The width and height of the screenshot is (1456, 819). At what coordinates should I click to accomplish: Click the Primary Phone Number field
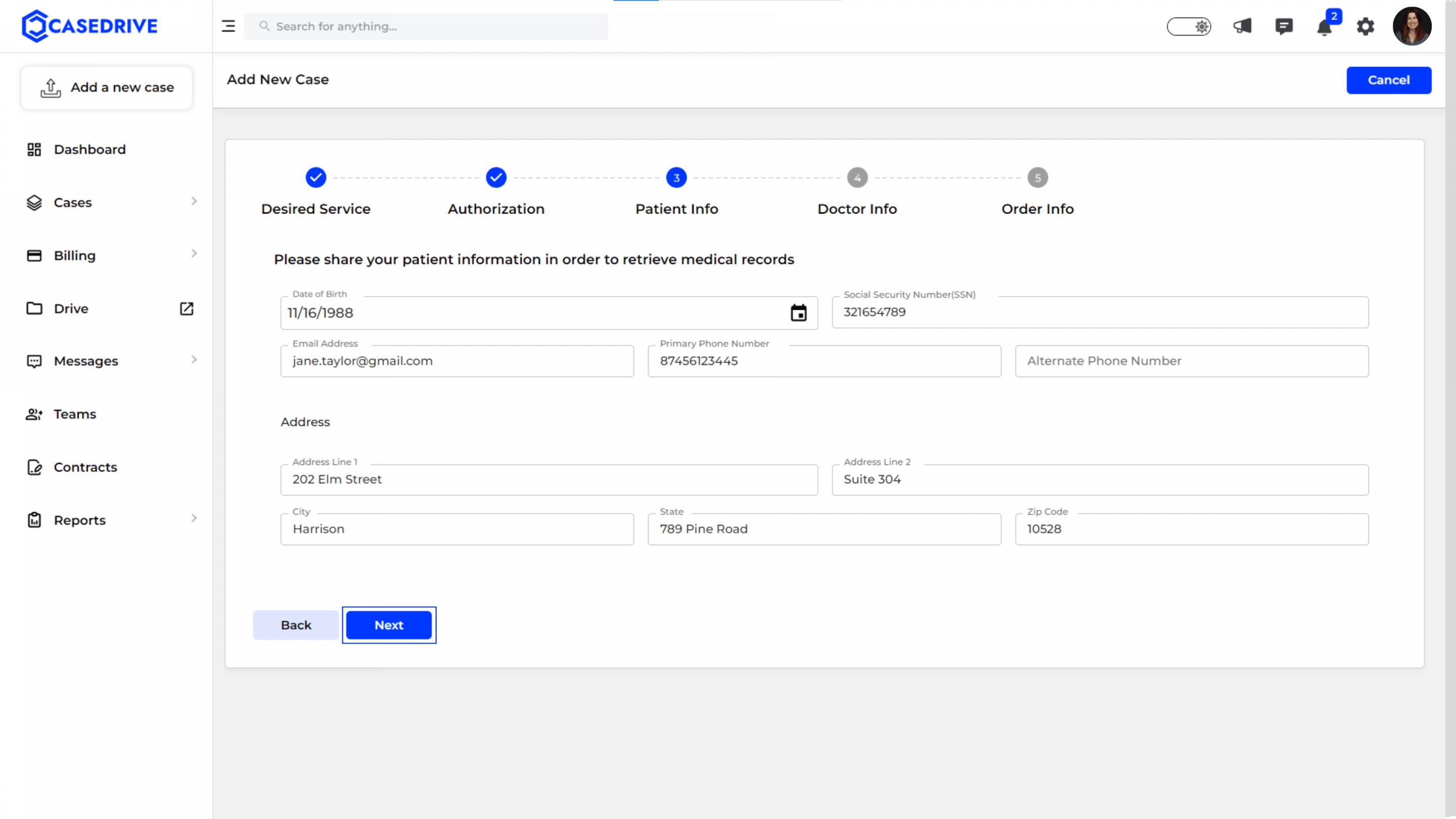pos(824,361)
